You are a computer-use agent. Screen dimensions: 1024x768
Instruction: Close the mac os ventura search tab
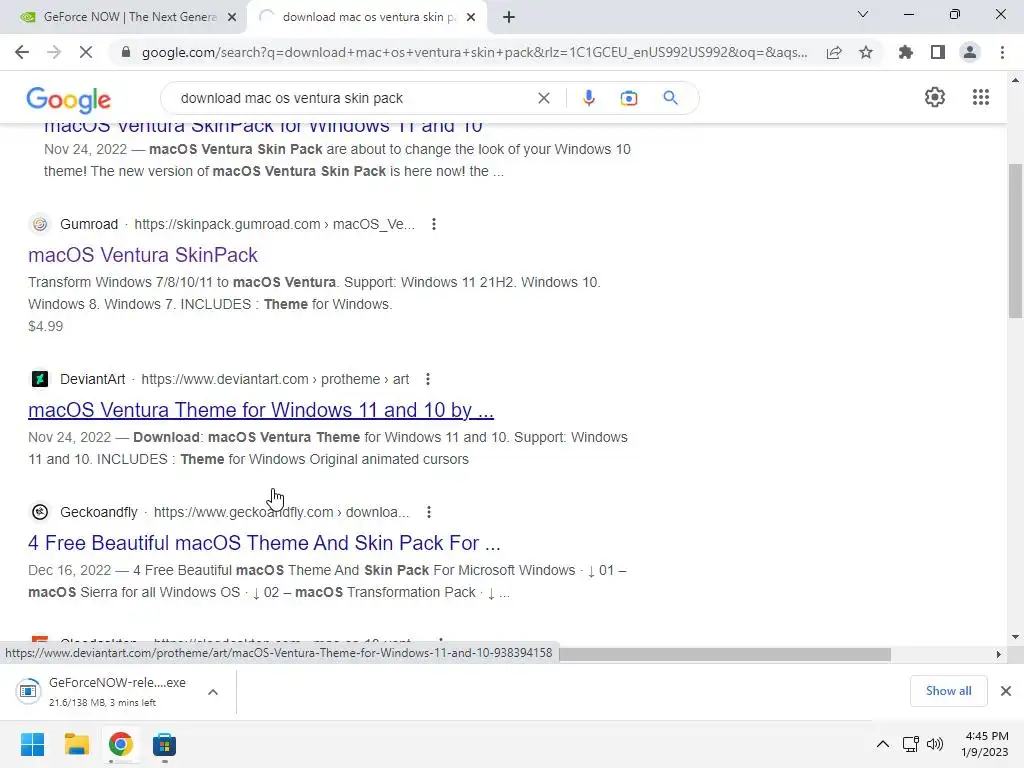tap(471, 18)
